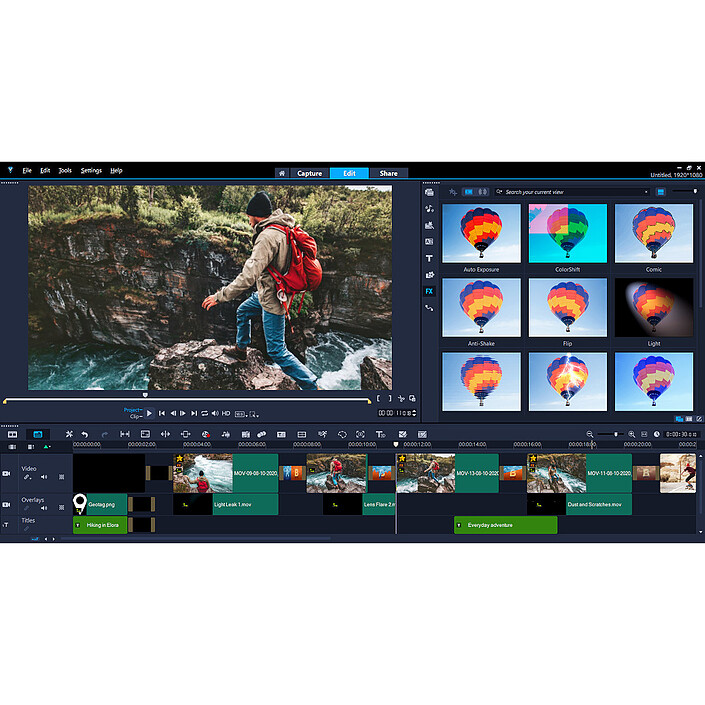705x705 pixels.
Task: Open the Record/Capture option
Action: pyautogui.click(x=205, y=434)
